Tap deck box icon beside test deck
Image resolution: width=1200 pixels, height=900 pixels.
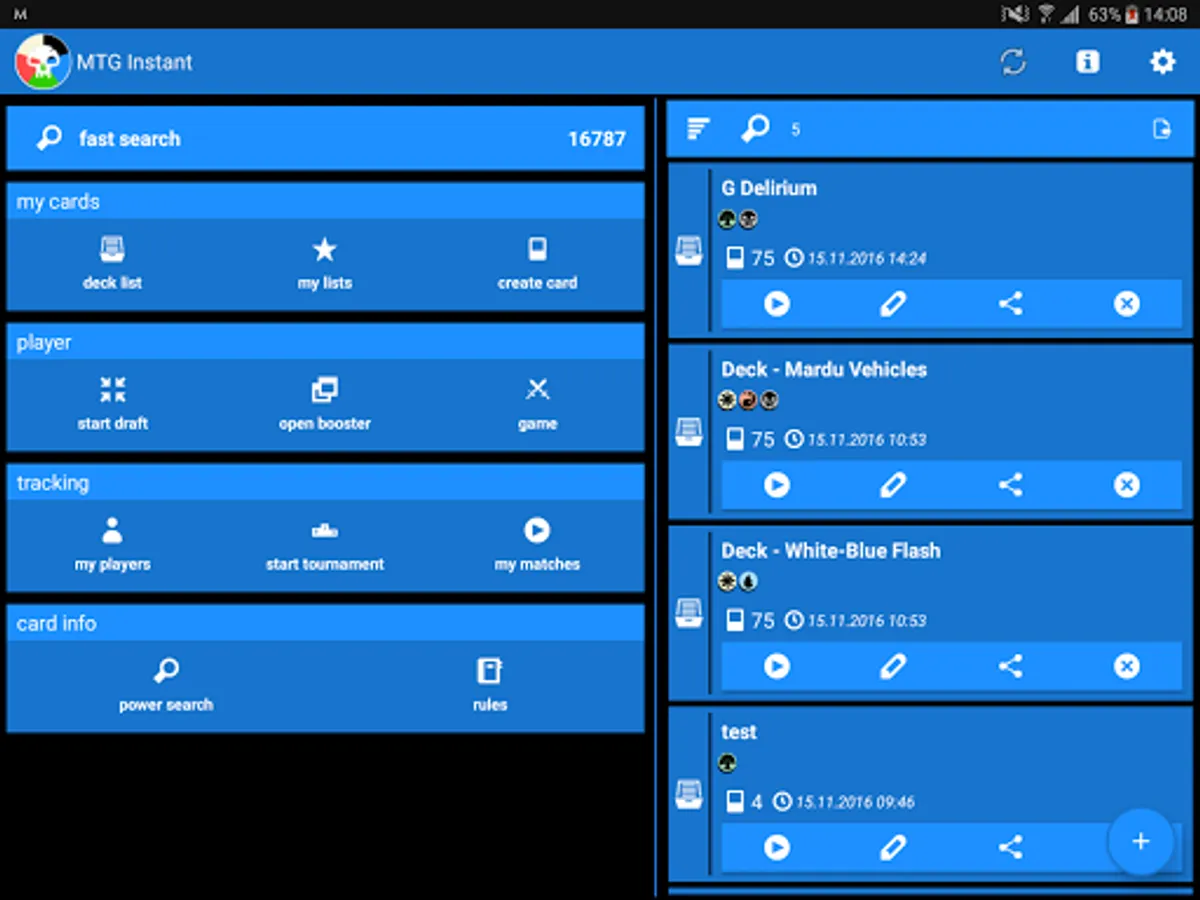click(689, 794)
